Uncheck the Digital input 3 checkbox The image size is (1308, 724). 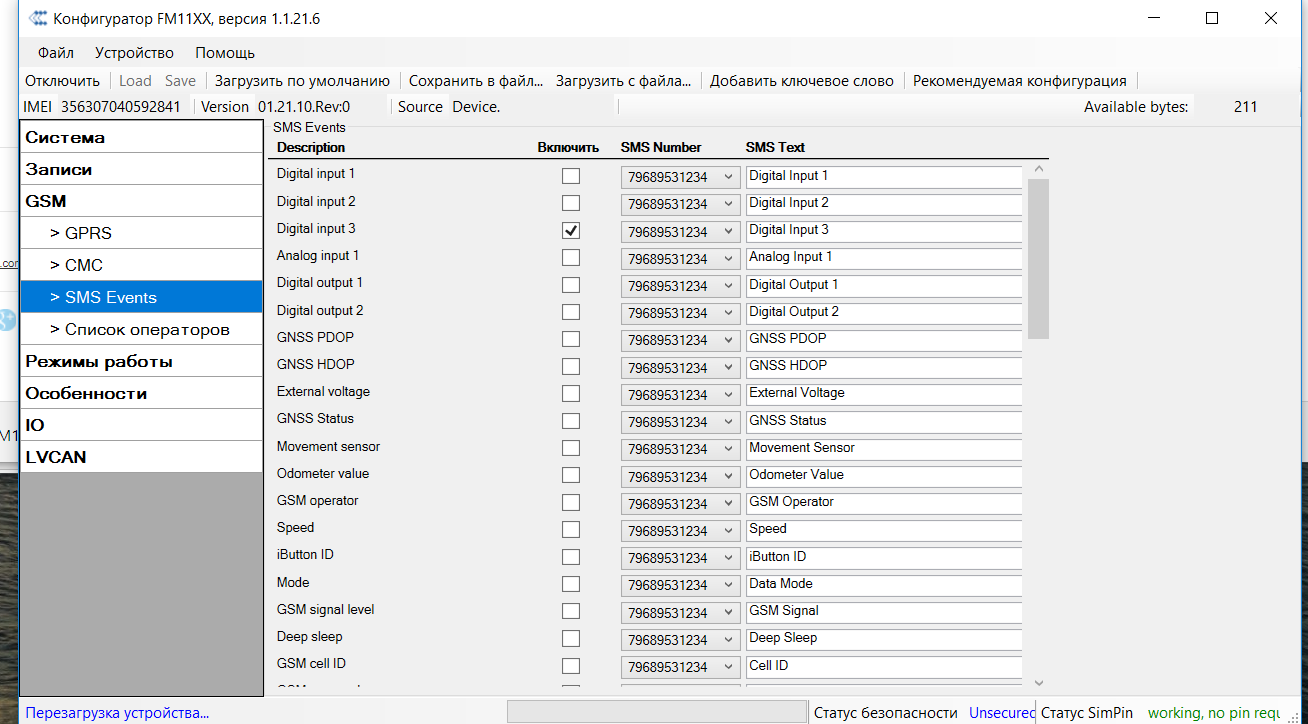pos(571,230)
